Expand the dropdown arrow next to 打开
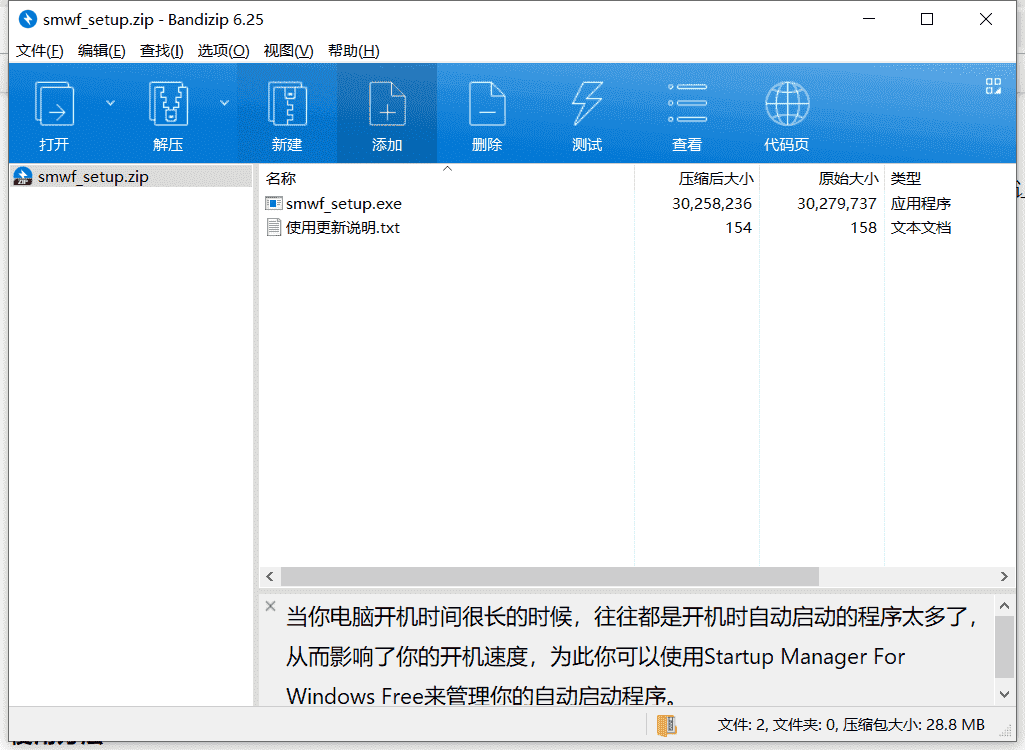 tap(110, 103)
